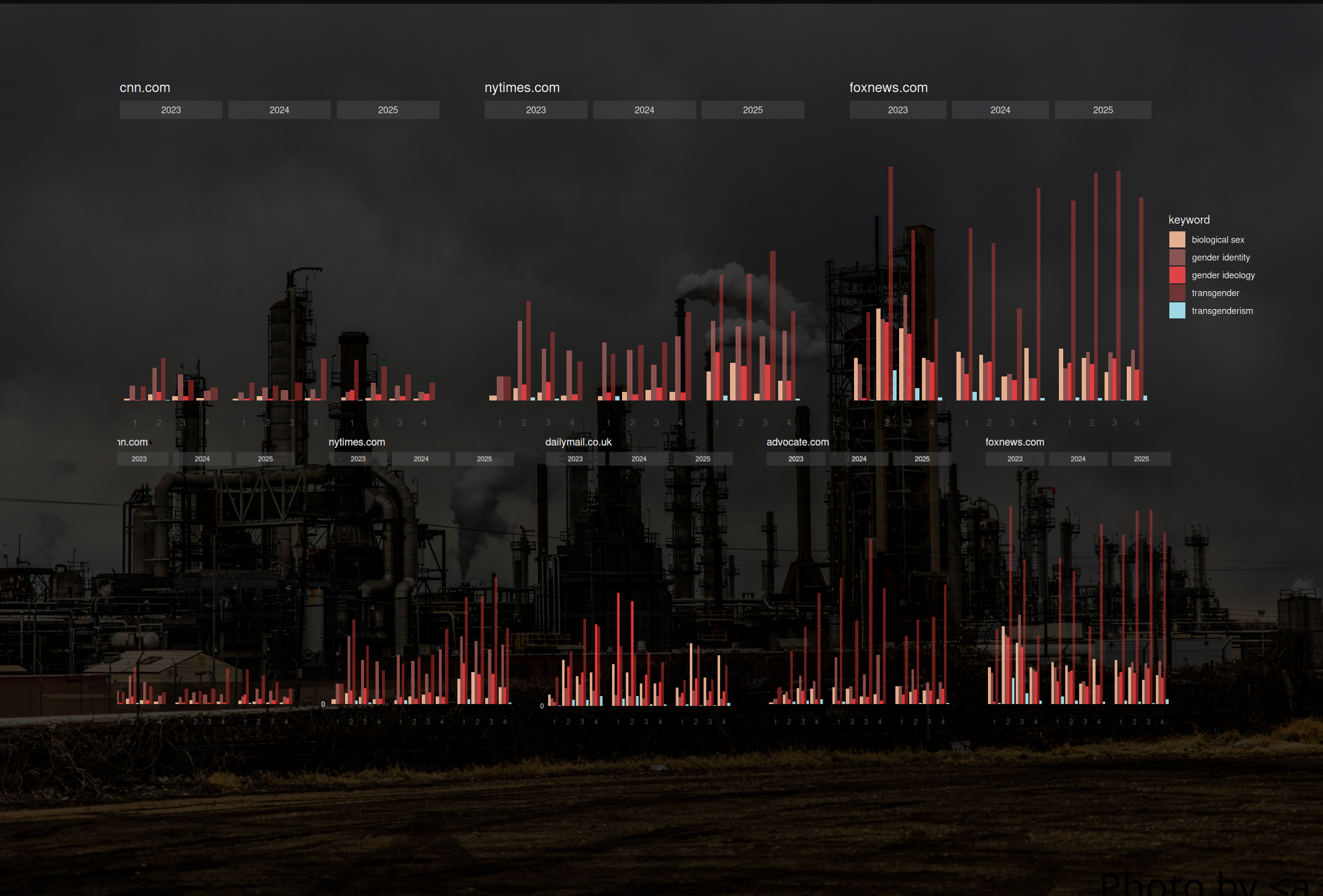The width and height of the screenshot is (1323, 896).
Task: Click the large cnn.com chart title
Action: click(145, 88)
